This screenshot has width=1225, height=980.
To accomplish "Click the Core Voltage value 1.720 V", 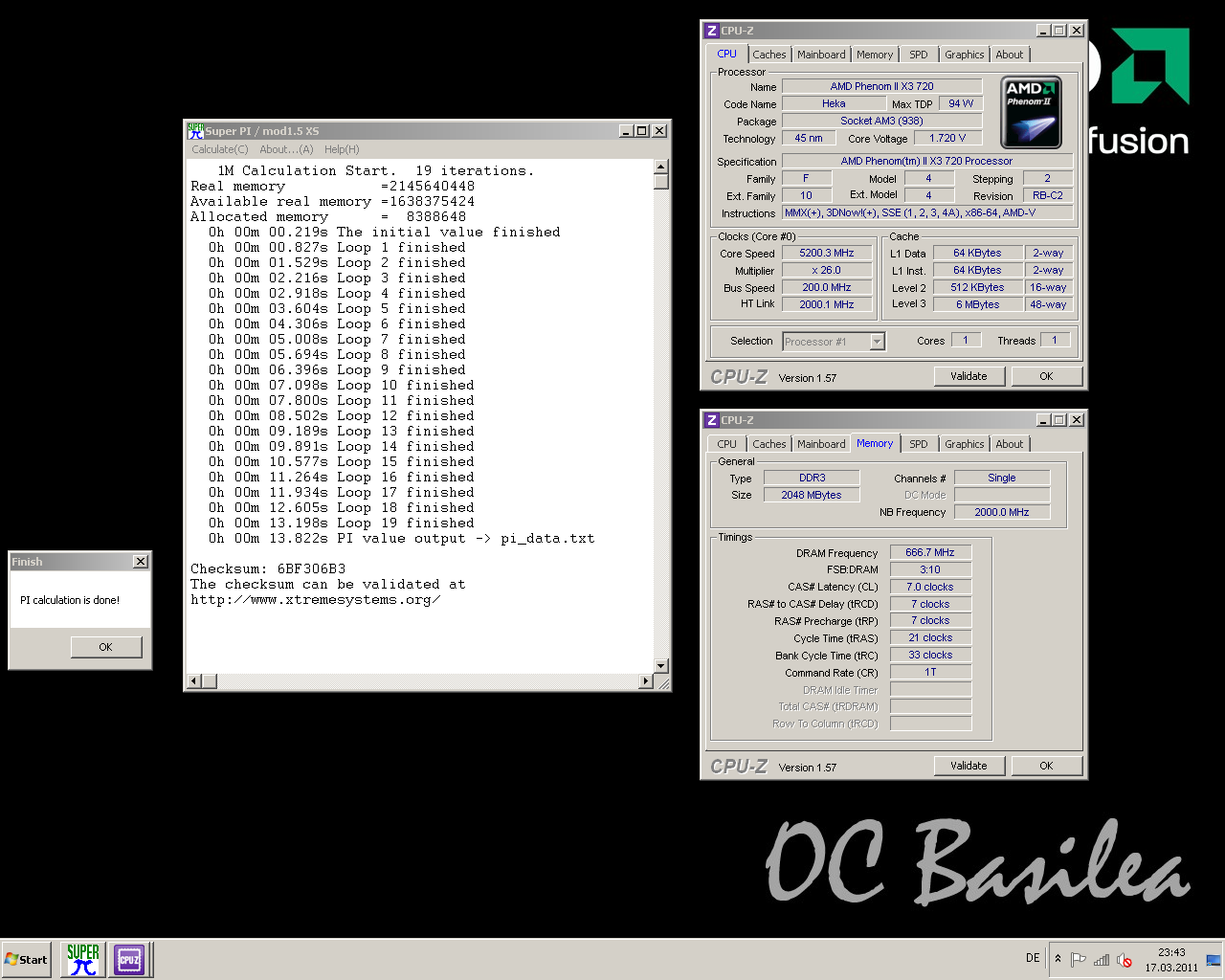I will (948, 139).
